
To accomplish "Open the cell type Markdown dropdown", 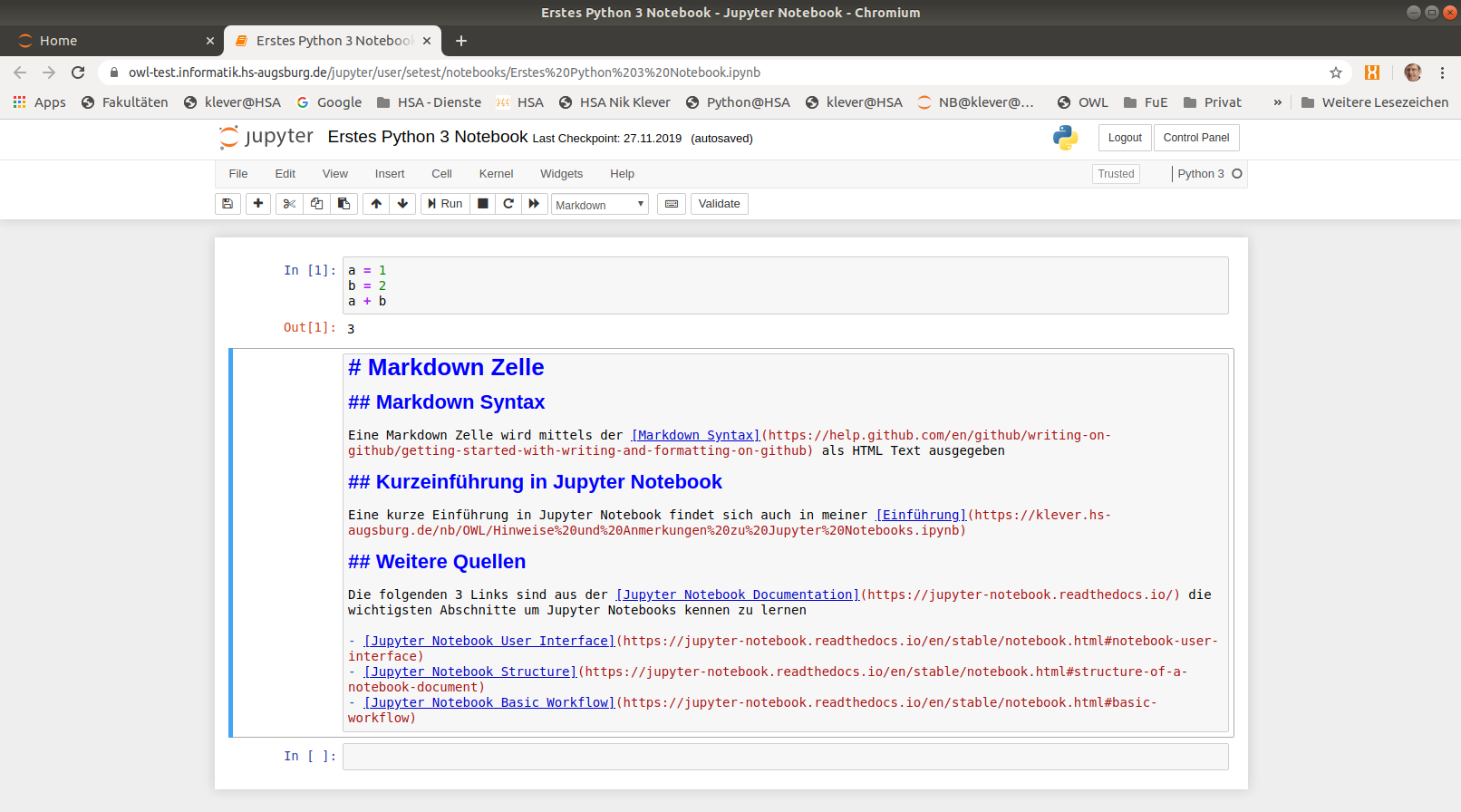I will pos(600,205).
